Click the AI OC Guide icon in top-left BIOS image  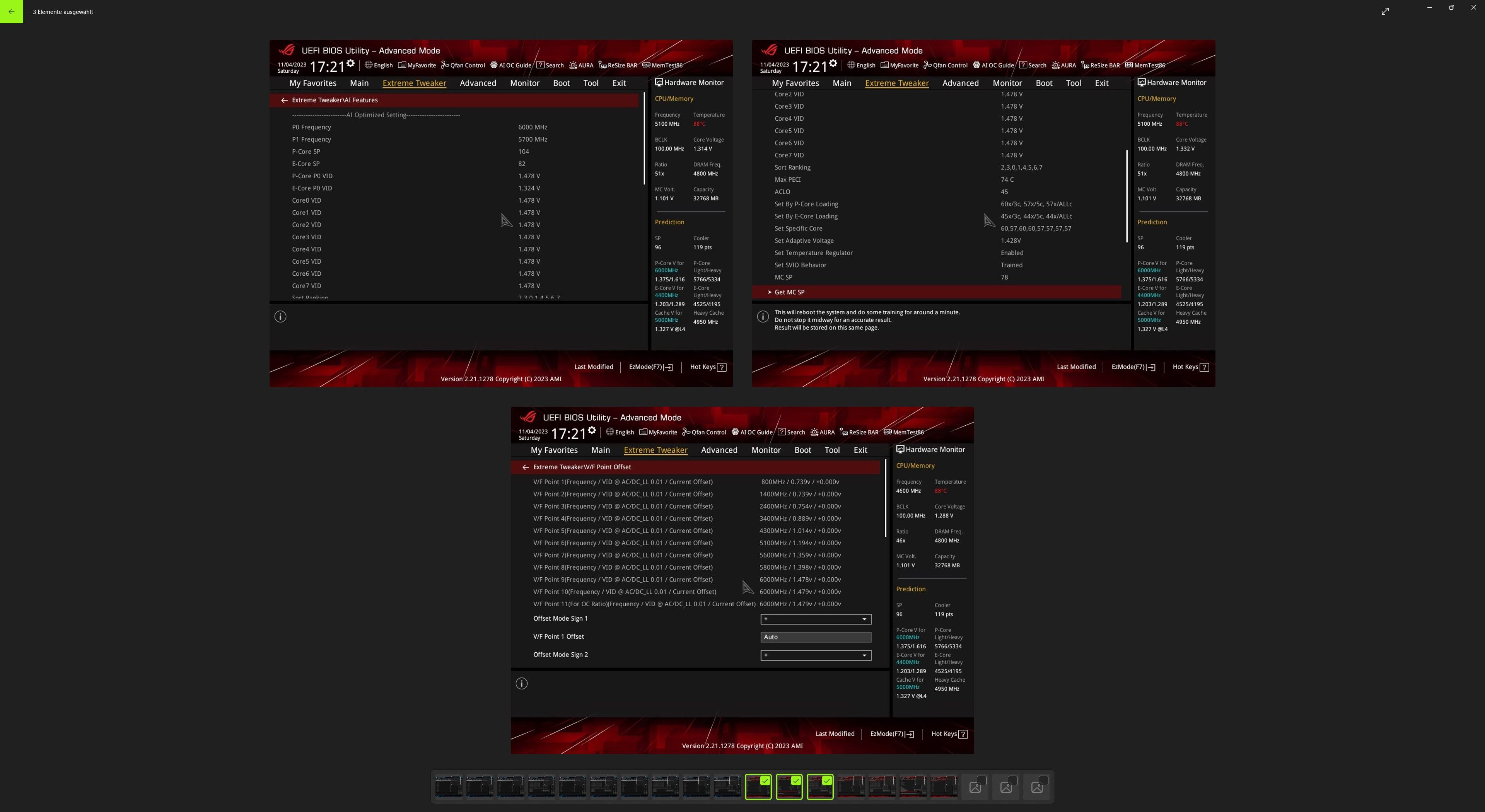[x=493, y=65]
